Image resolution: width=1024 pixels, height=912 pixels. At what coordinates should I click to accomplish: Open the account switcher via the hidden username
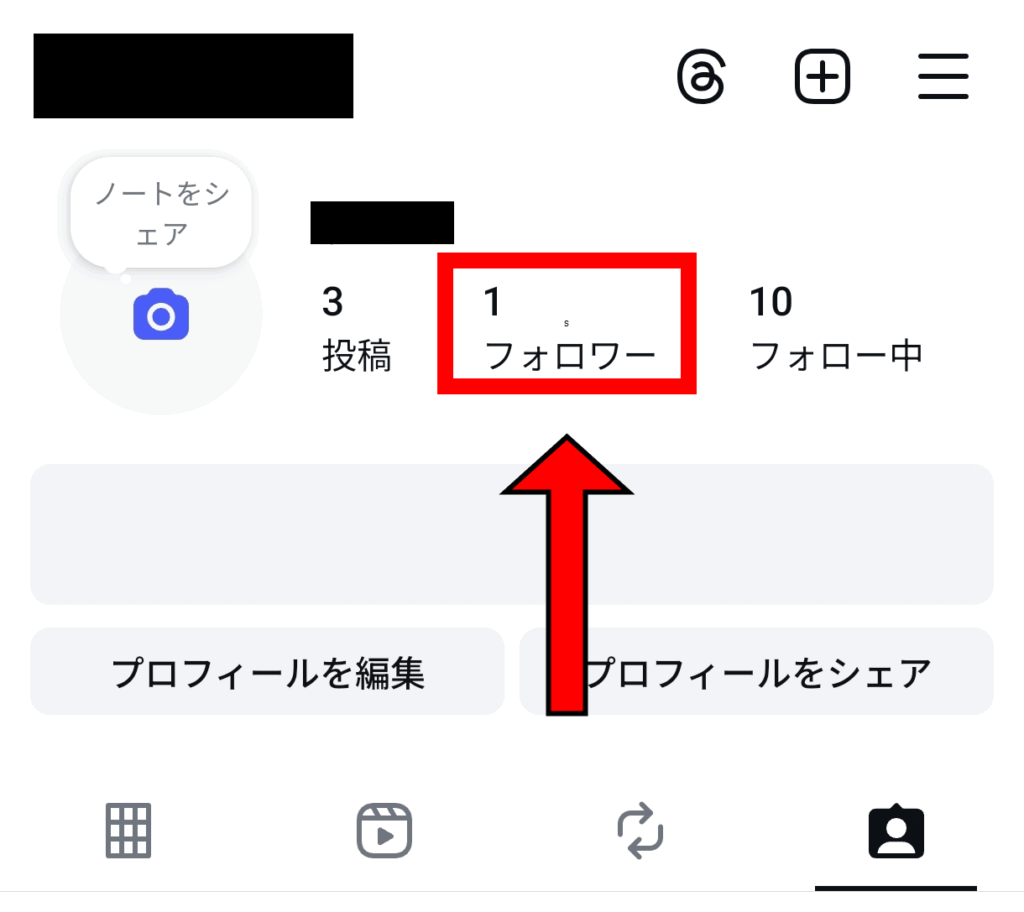(193, 76)
